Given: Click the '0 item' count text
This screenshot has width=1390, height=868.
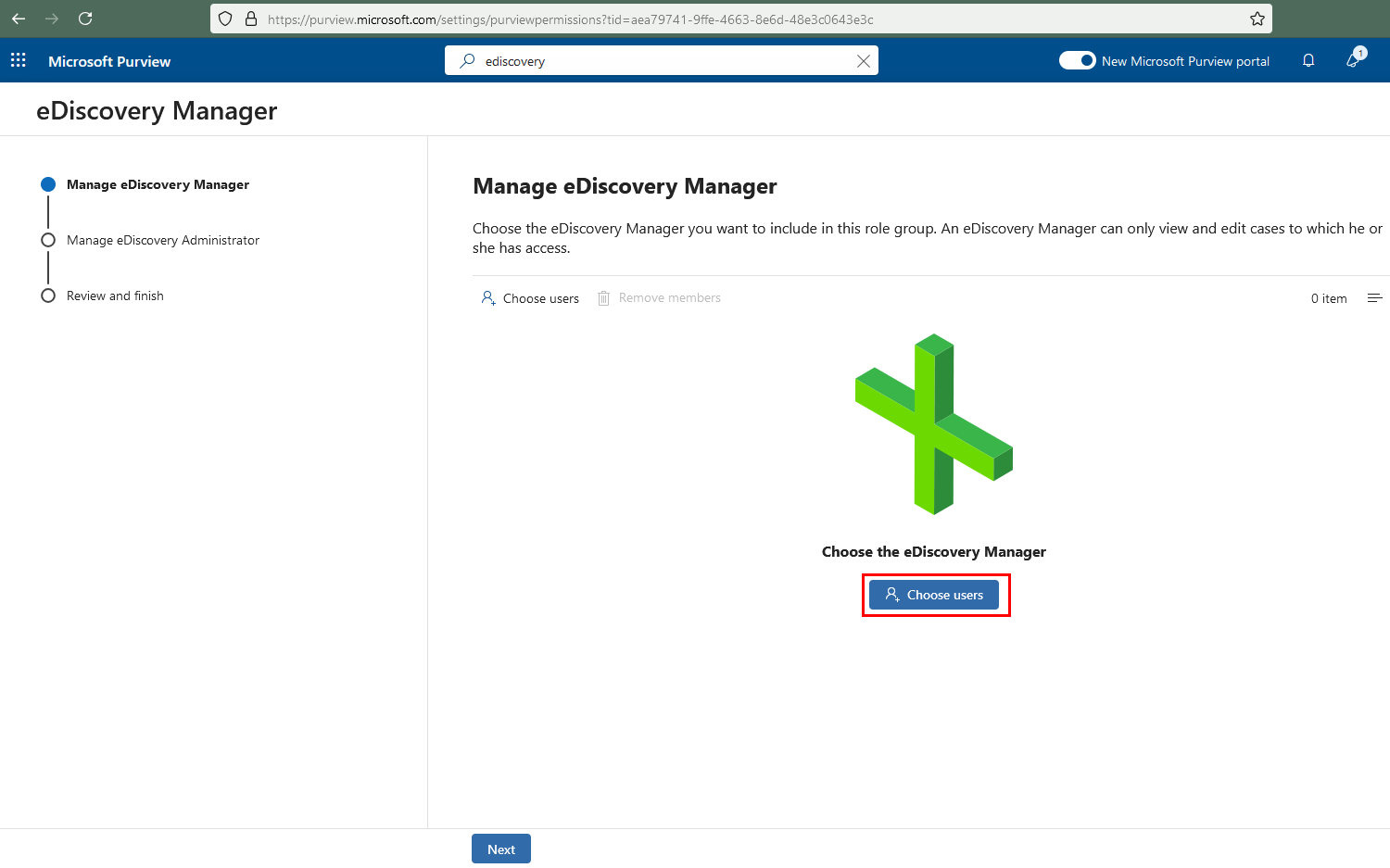Looking at the screenshot, I should 1329,298.
